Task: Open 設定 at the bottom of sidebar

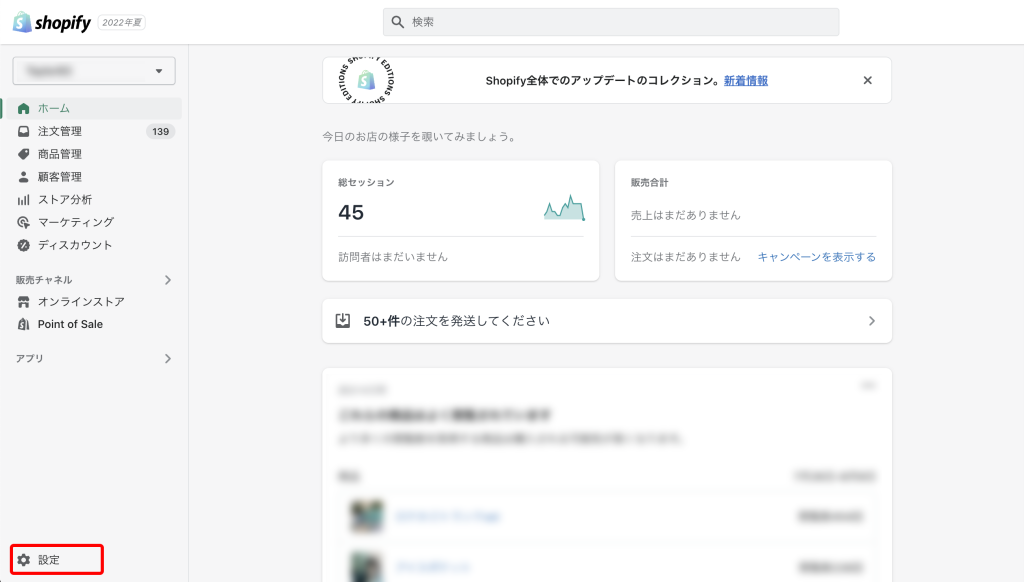Action: click(49, 560)
